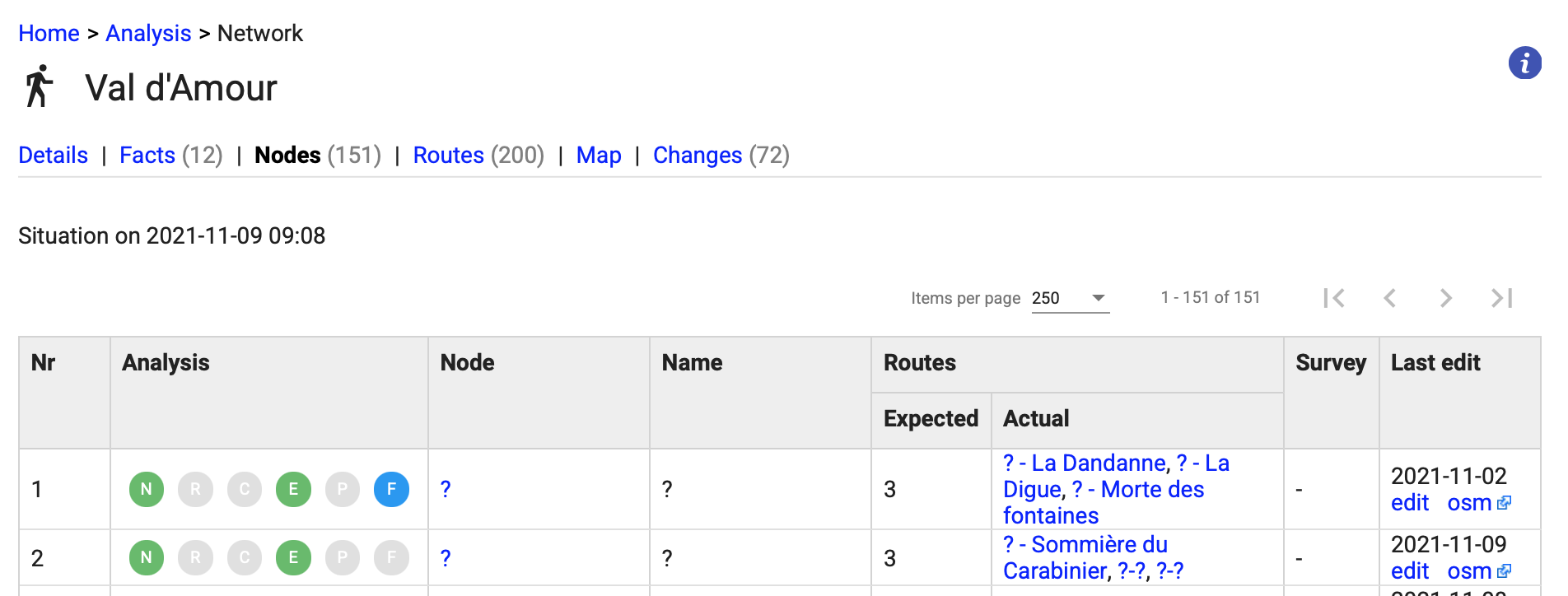Click the external link icon next to osm in row 1

point(1506,502)
